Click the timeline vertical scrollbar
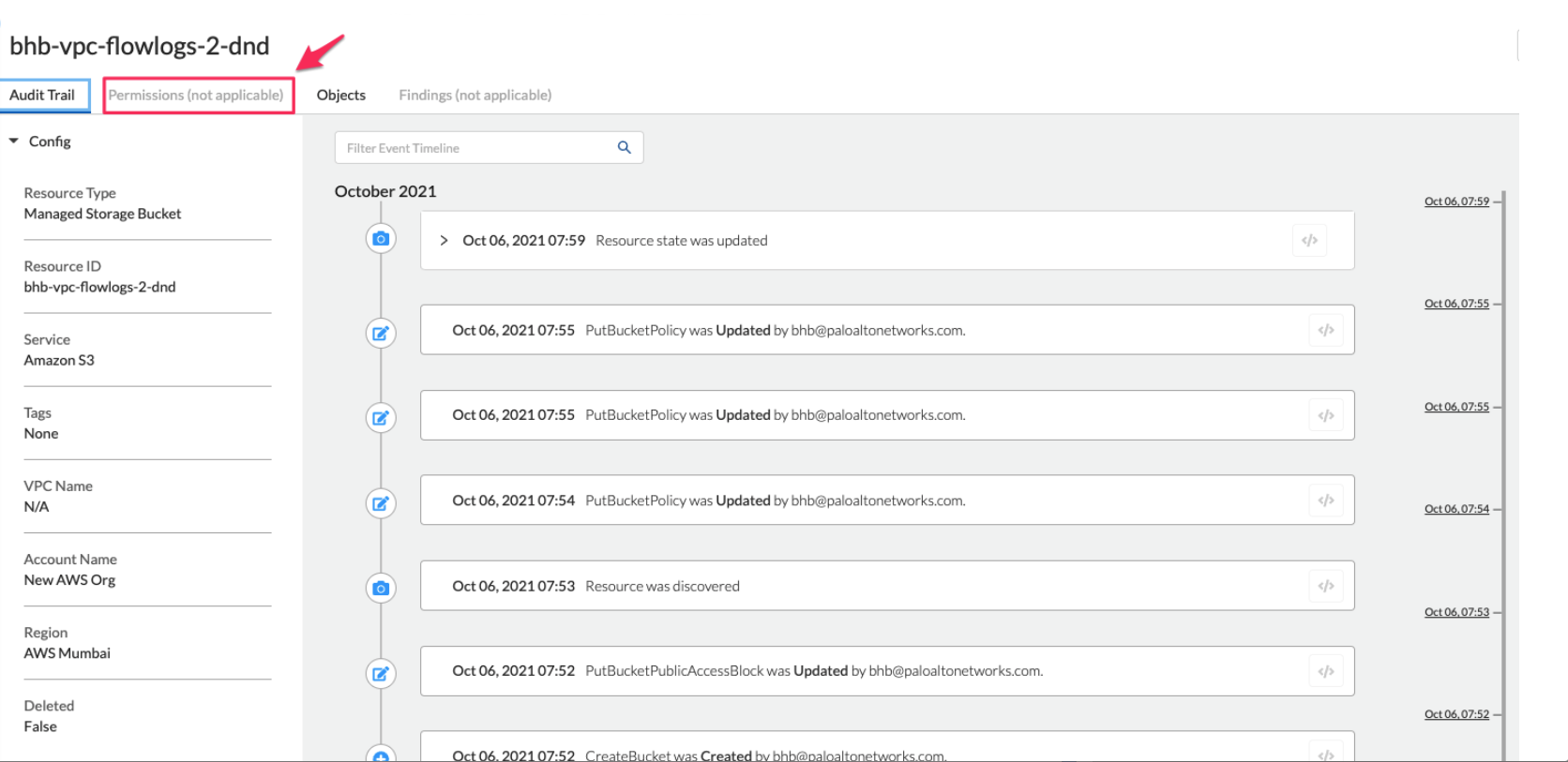The image size is (1568, 762). [x=1503, y=469]
